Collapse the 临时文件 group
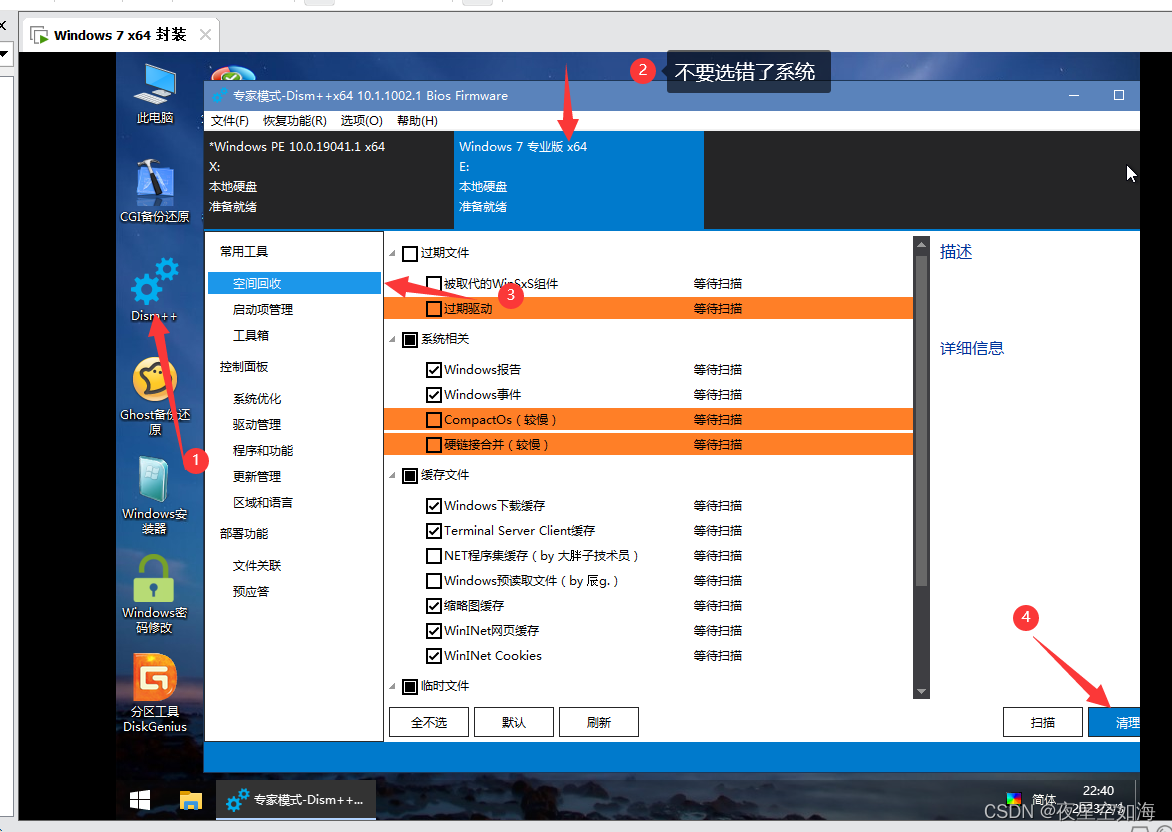 (x=392, y=686)
